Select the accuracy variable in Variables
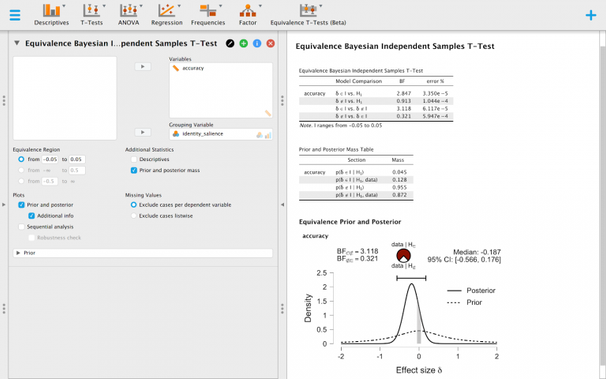Viewport: 606px width, 379px height. click(x=193, y=68)
